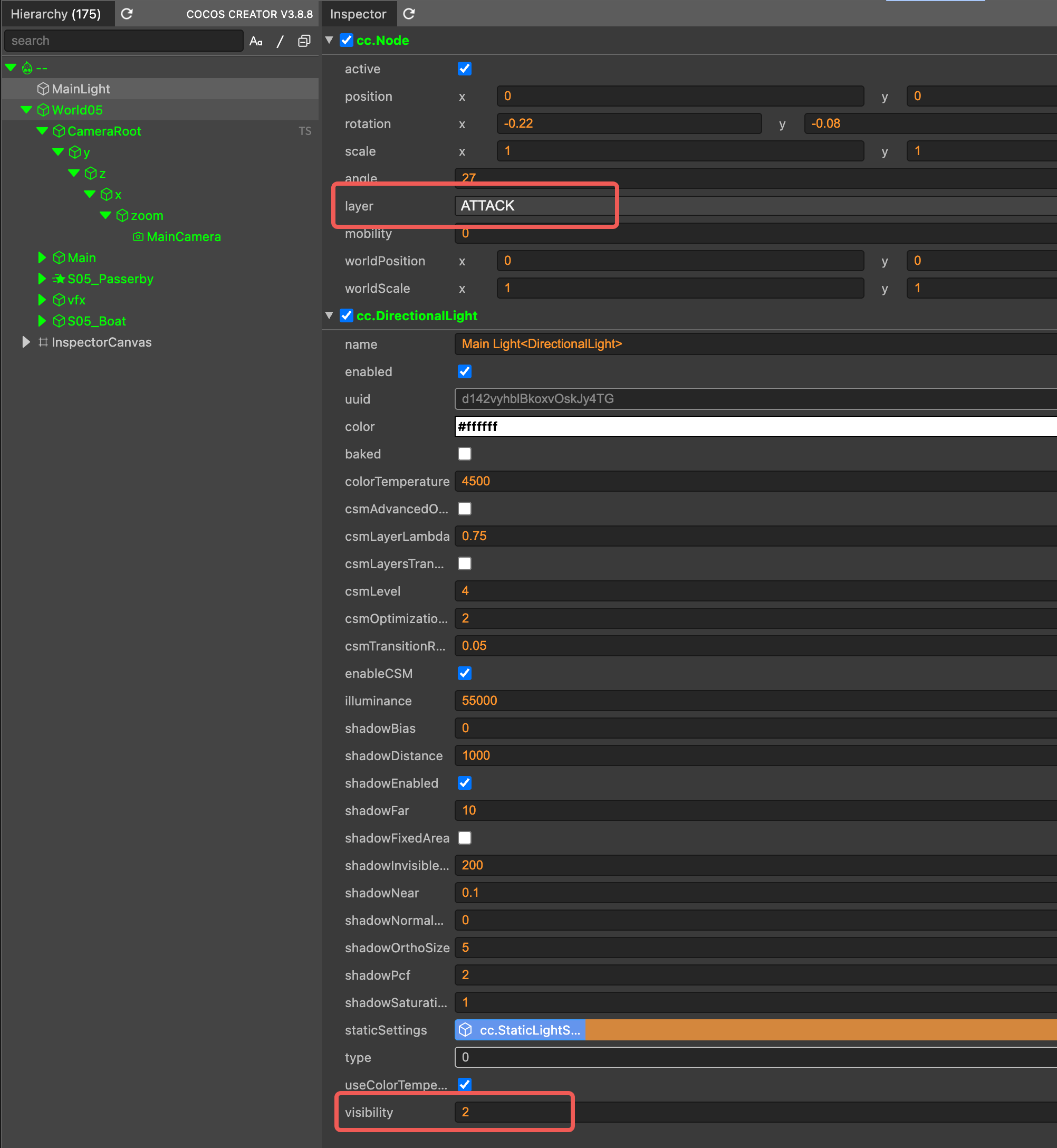Viewport: 1057px width, 1148px height.
Task: Toggle case-sensitive search Aa icon
Action: (256, 41)
